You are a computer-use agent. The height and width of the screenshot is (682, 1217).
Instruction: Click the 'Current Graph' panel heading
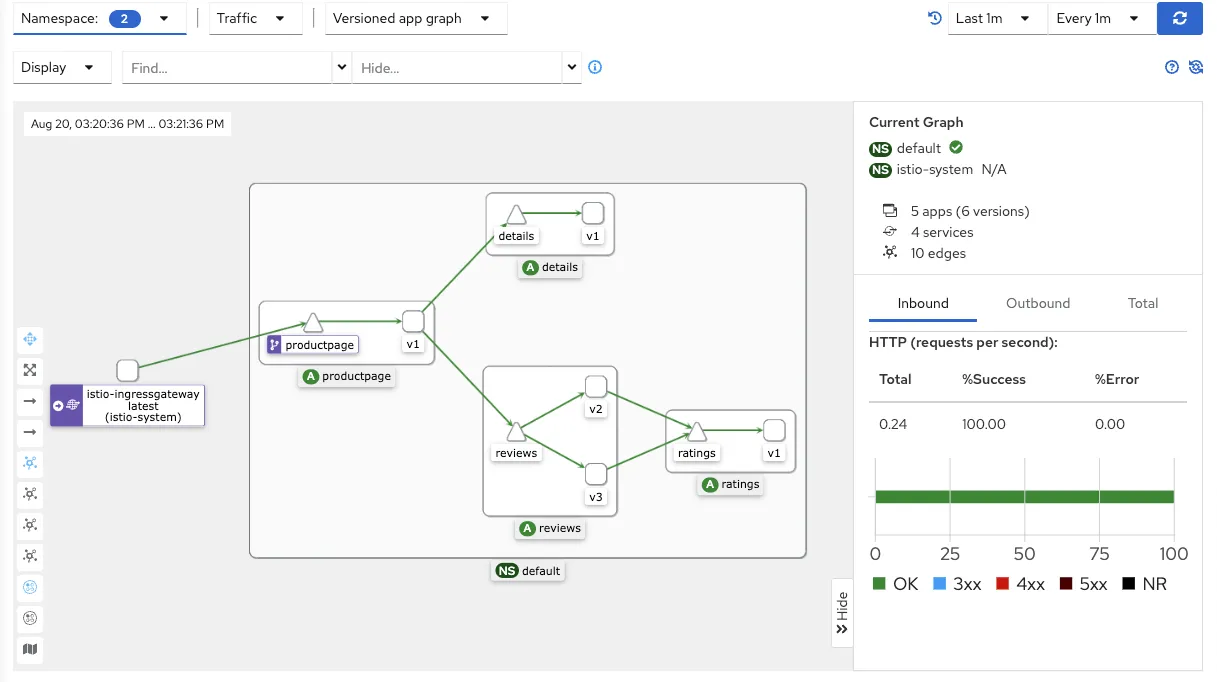[x=916, y=122]
